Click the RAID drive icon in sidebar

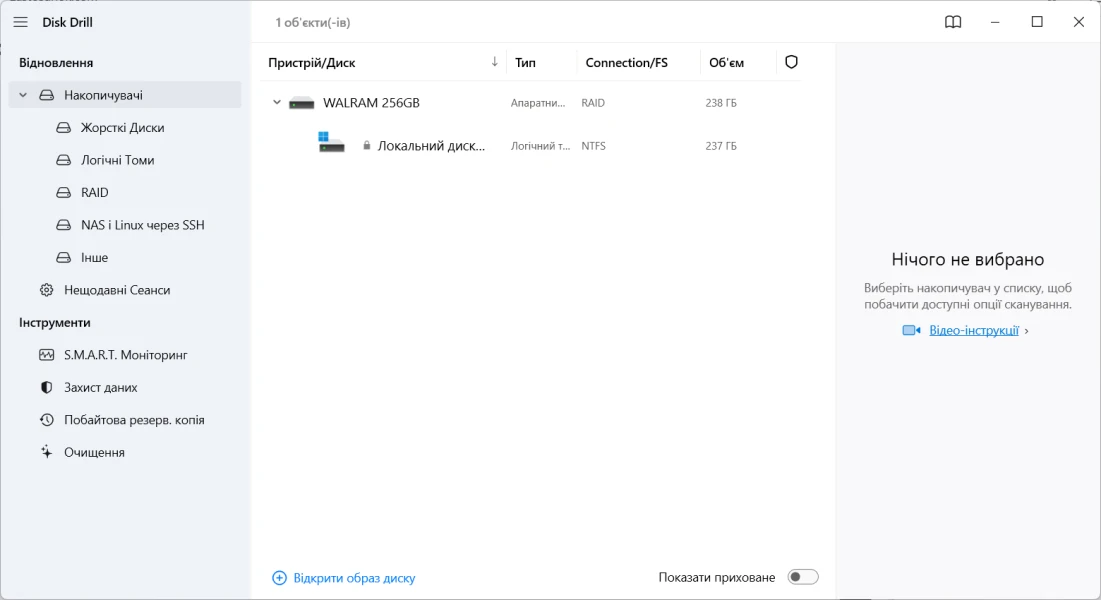(x=63, y=193)
